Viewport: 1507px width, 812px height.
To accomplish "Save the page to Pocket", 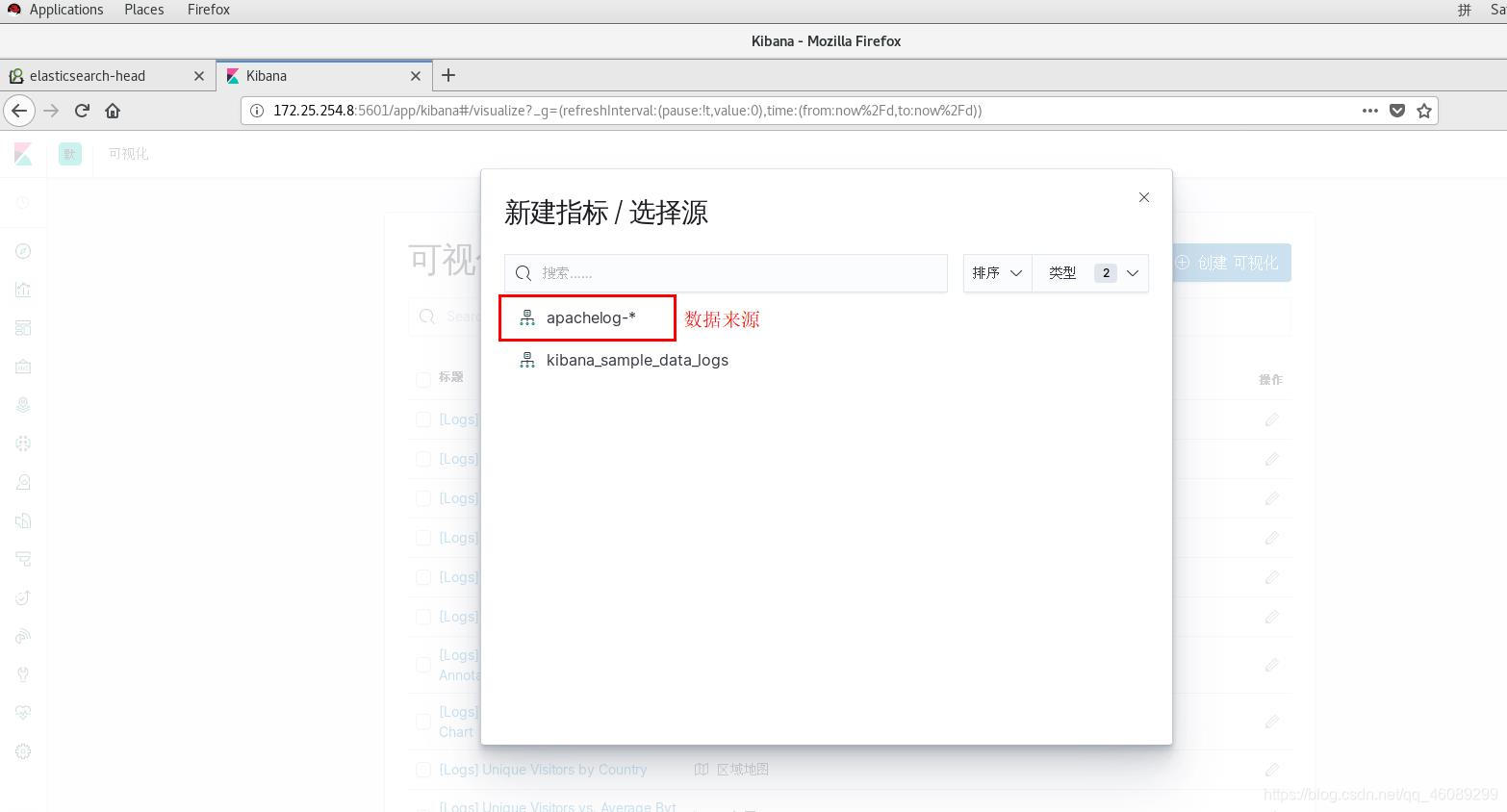I will coord(1397,111).
